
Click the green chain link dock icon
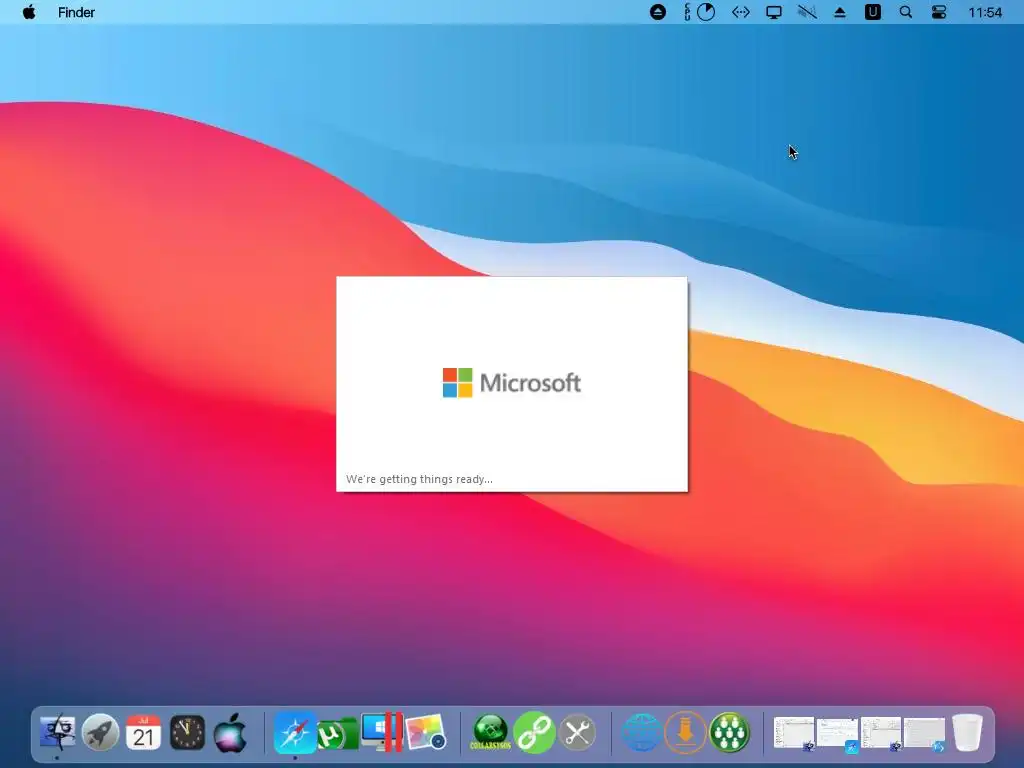(x=534, y=732)
